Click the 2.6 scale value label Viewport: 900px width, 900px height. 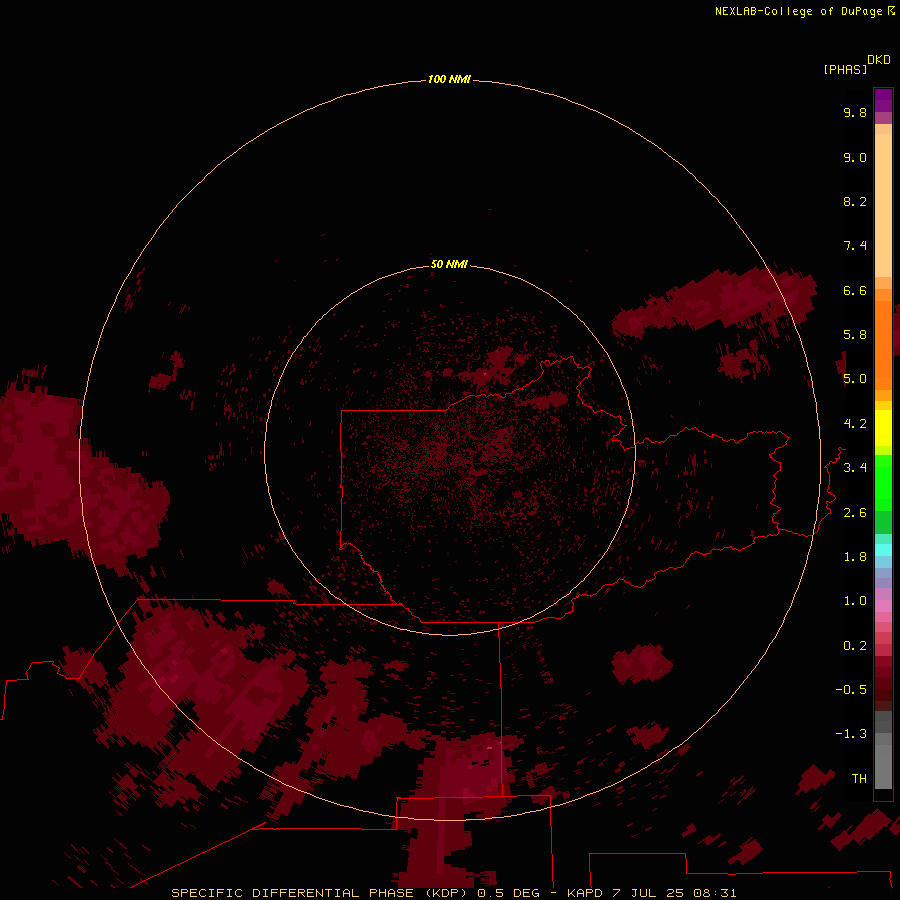pyautogui.click(x=855, y=513)
